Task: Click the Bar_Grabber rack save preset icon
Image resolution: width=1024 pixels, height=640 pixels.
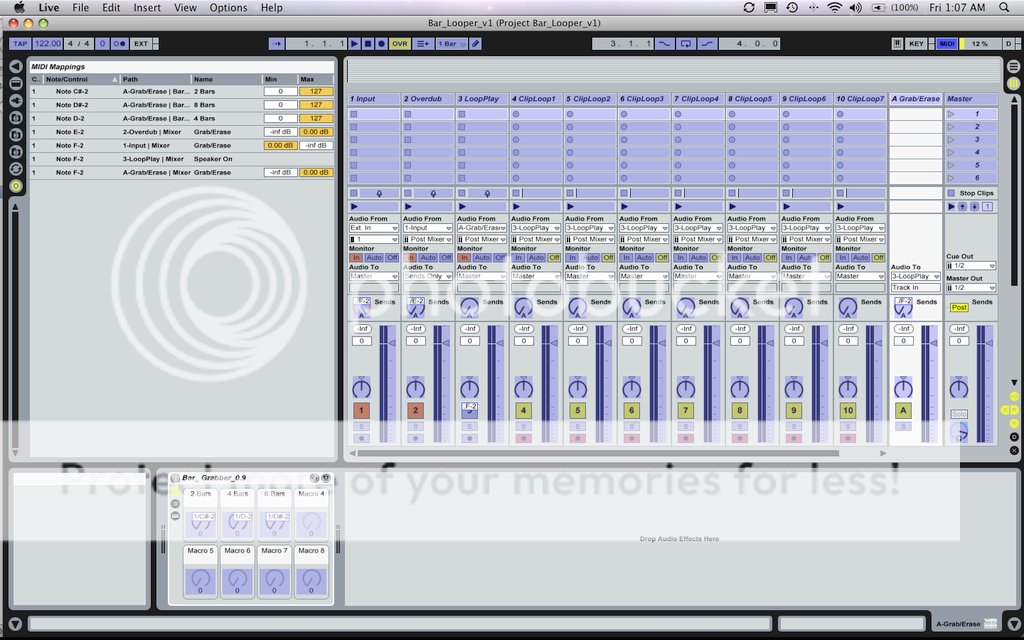Action: pyautogui.click(x=325, y=478)
